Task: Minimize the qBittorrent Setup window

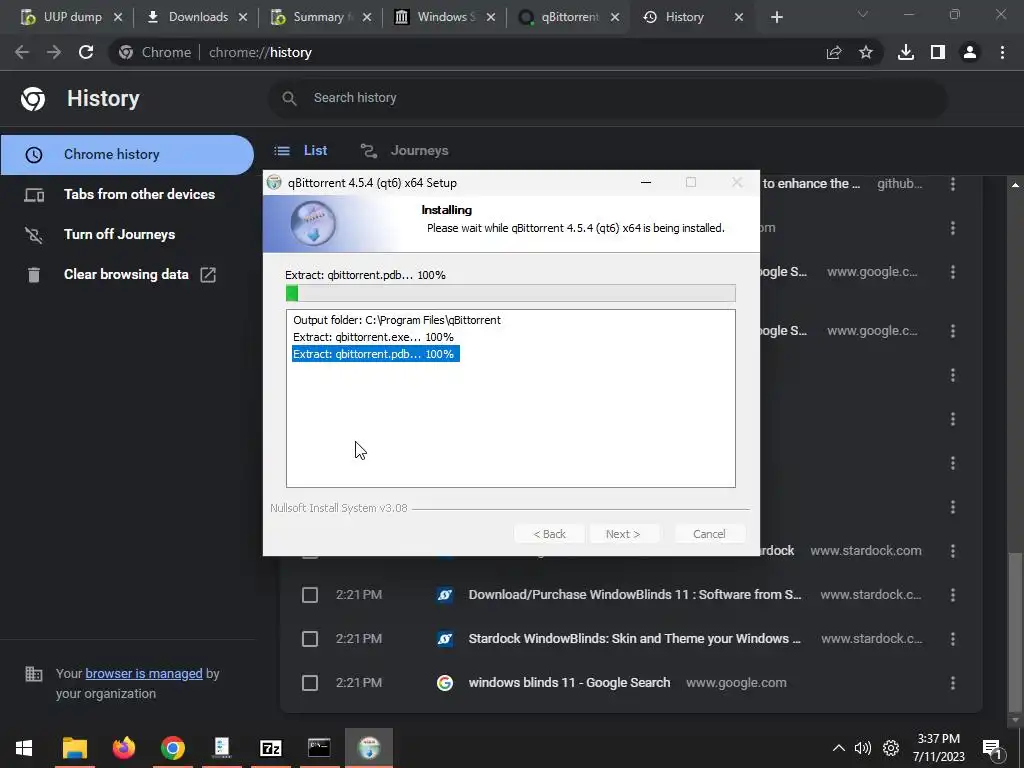Action: 646,183
